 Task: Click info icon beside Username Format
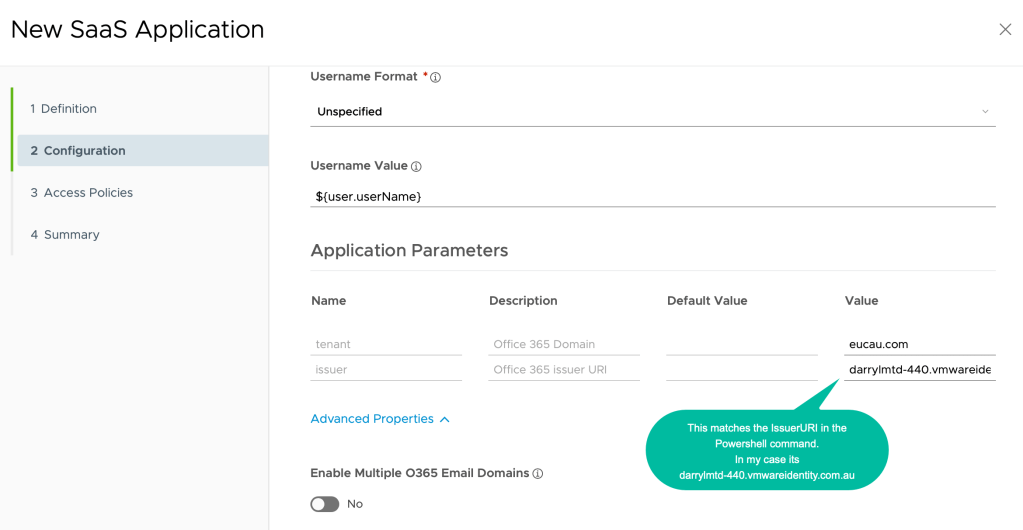[x=436, y=77]
